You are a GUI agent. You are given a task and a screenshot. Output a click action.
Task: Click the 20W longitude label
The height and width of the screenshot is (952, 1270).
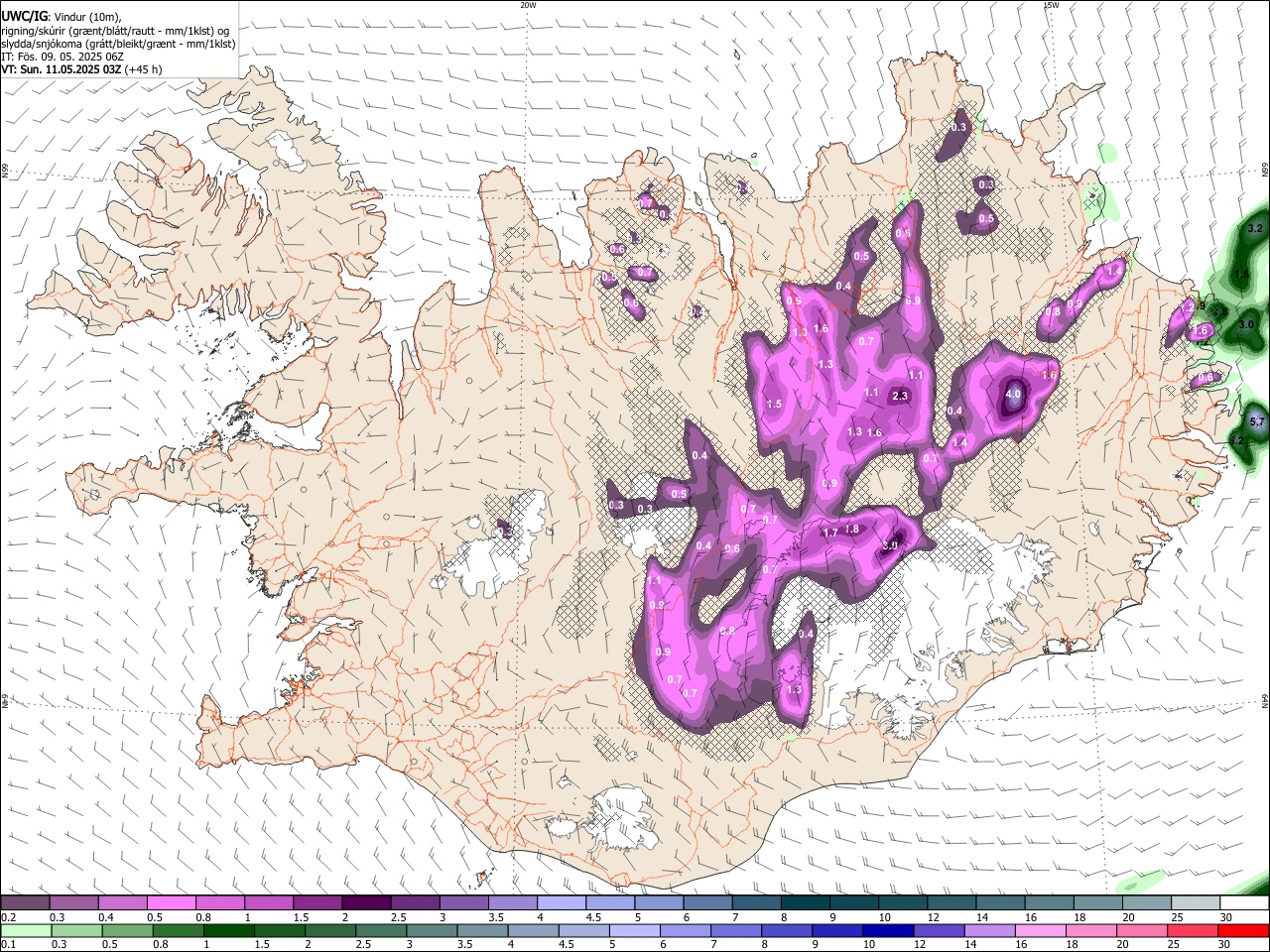528,5
